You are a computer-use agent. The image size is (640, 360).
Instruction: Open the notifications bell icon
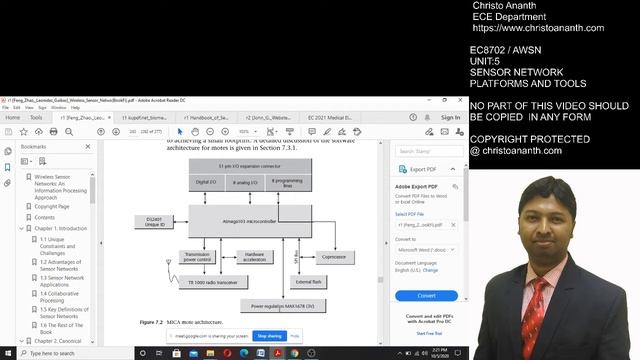(427, 117)
